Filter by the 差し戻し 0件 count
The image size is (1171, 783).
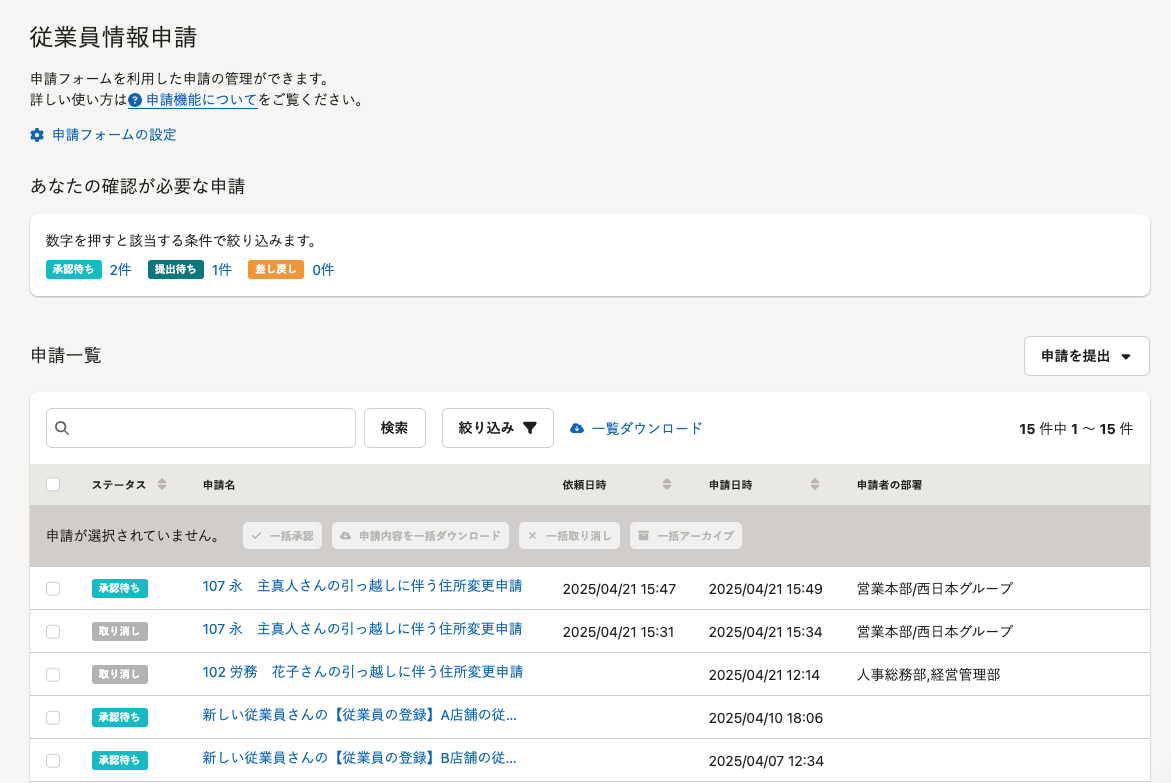pyautogui.click(x=323, y=270)
